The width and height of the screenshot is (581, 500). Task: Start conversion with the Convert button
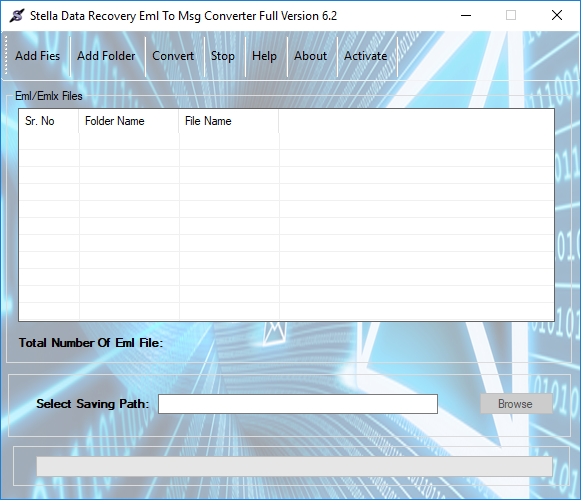point(173,56)
